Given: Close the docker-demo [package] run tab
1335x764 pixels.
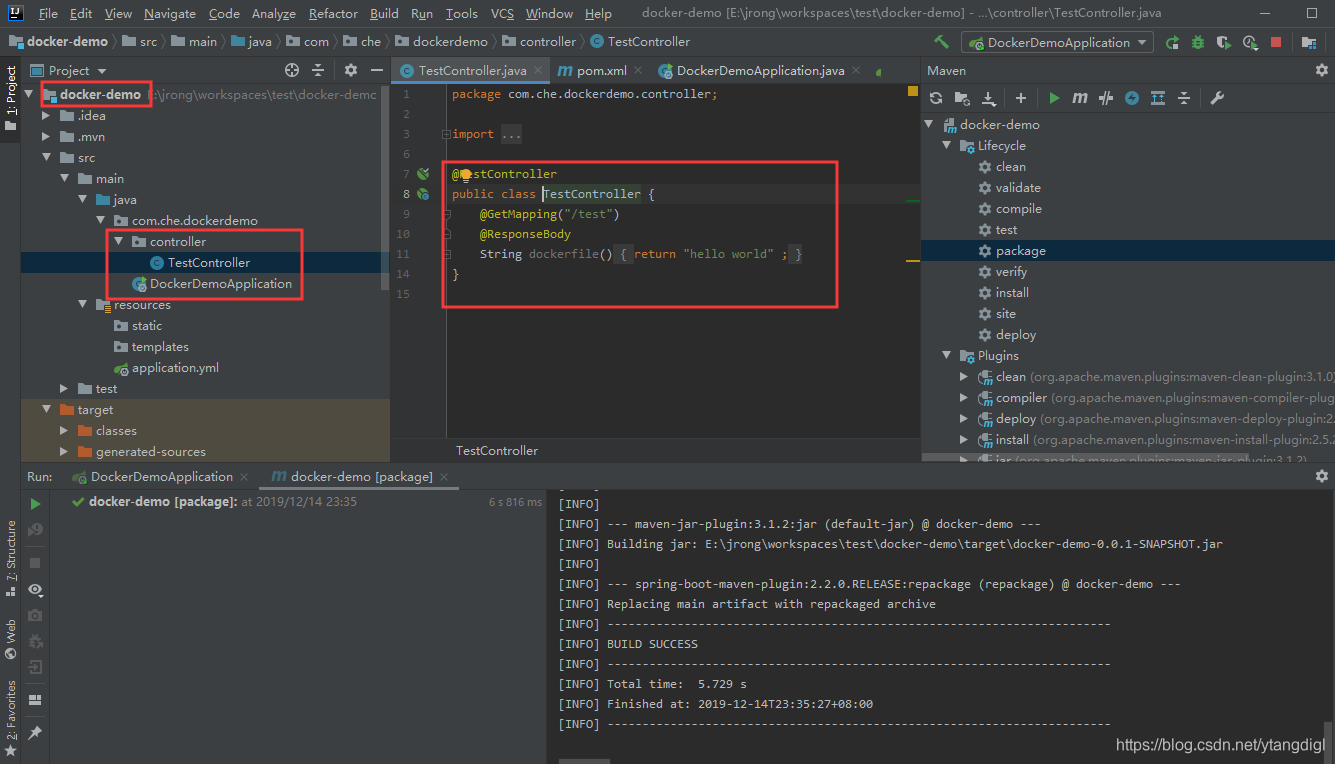Looking at the screenshot, I should tap(444, 477).
